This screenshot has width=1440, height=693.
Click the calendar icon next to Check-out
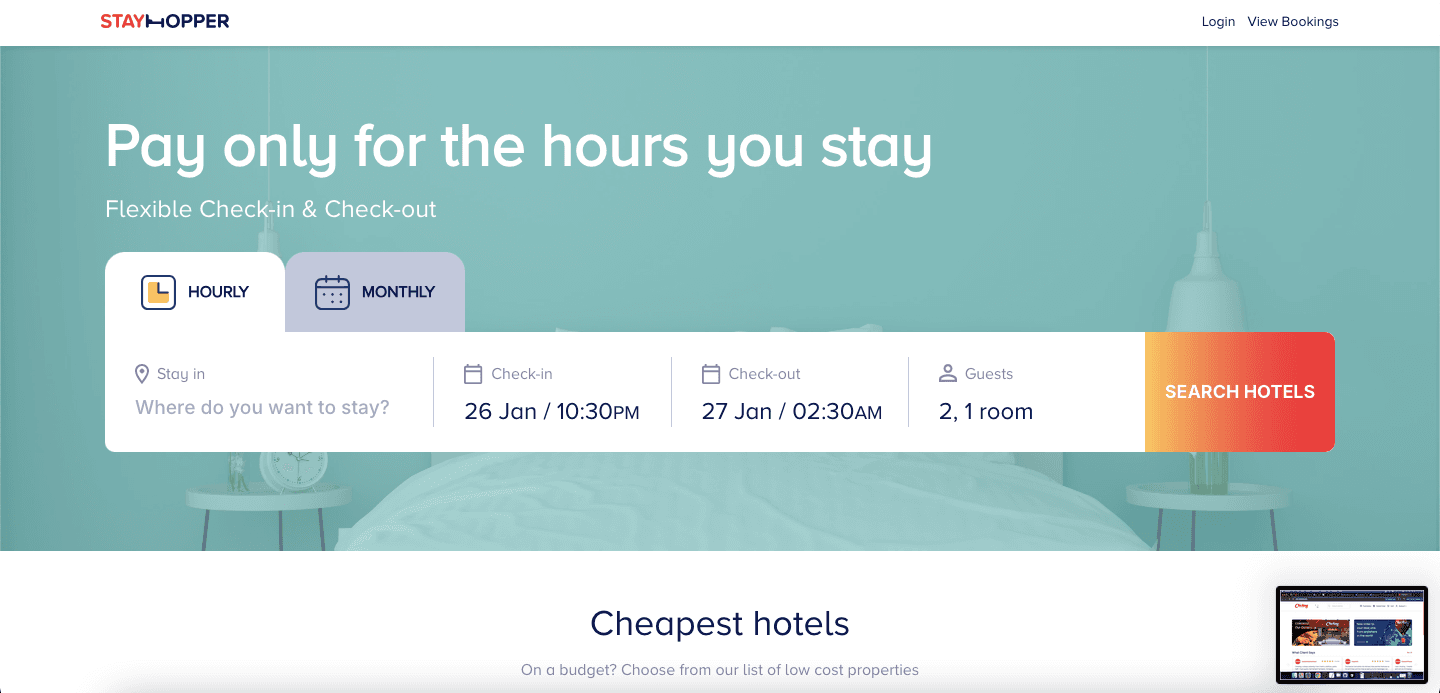pyautogui.click(x=711, y=374)
